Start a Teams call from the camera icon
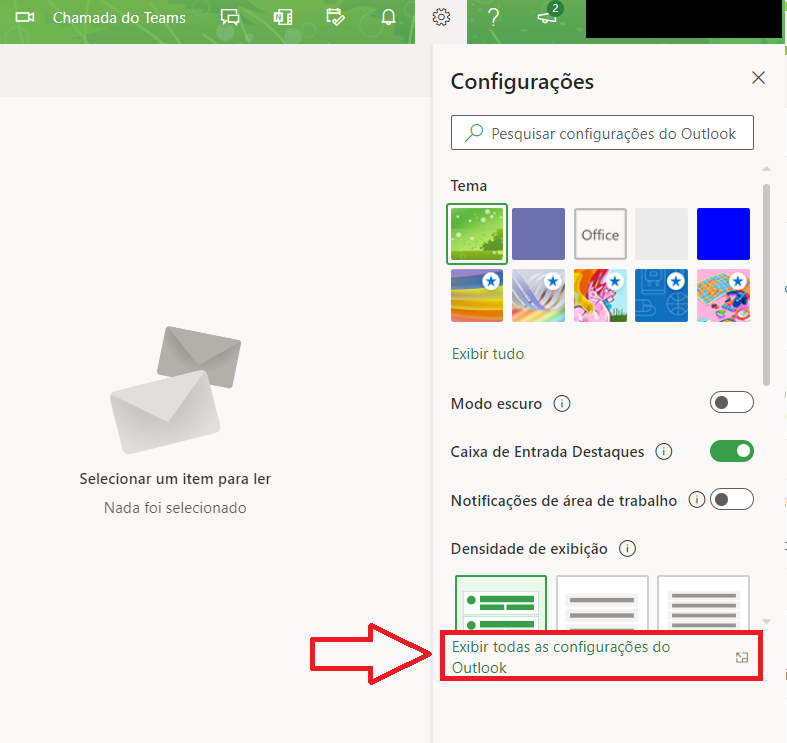787x743 pixels. point(25,18)
